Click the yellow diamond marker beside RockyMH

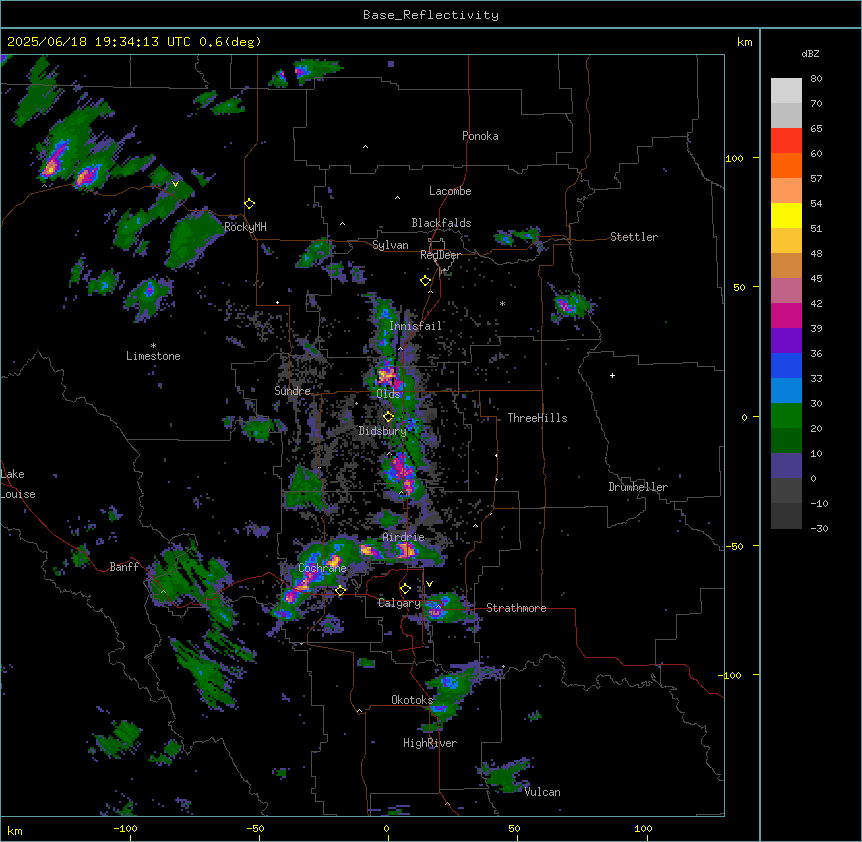point(249,204)
